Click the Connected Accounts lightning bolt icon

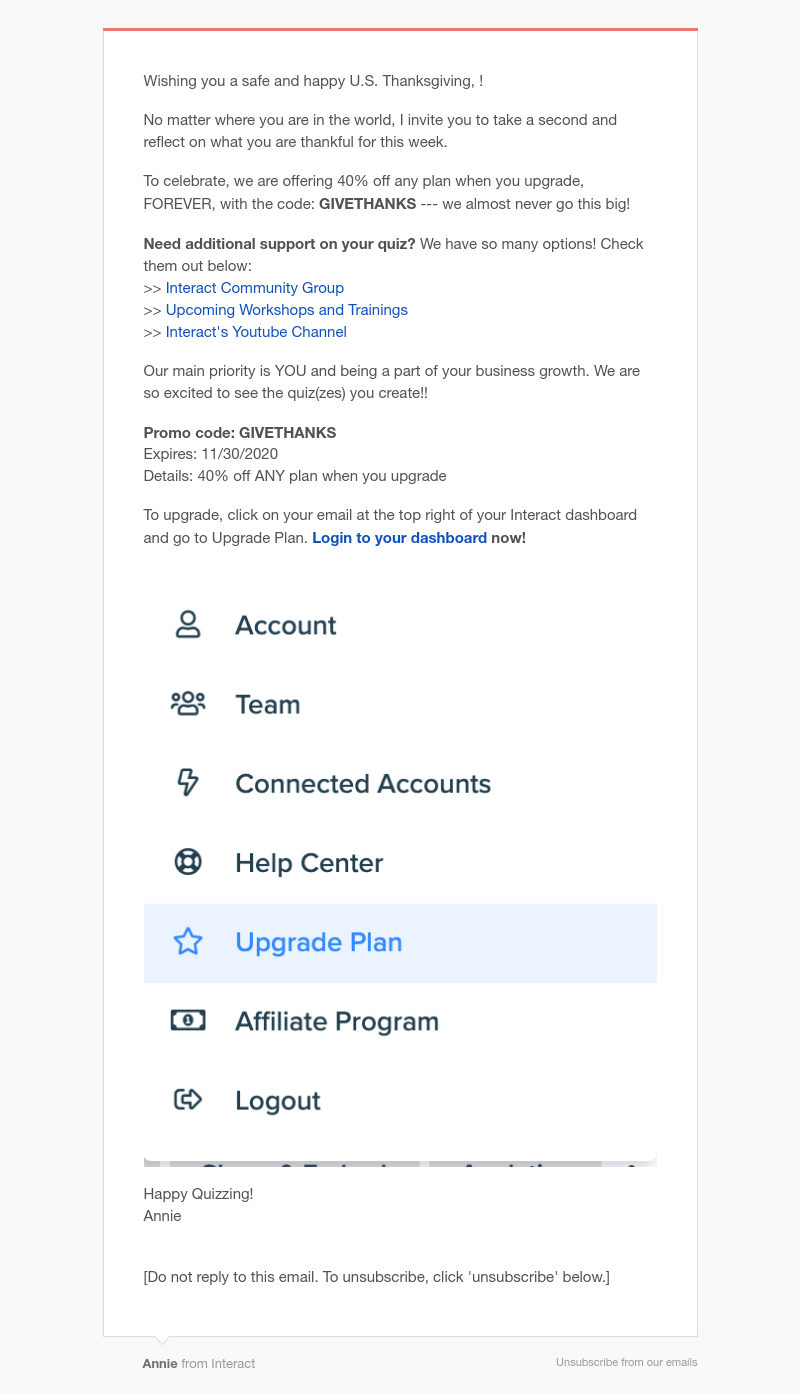coord(188,783)
